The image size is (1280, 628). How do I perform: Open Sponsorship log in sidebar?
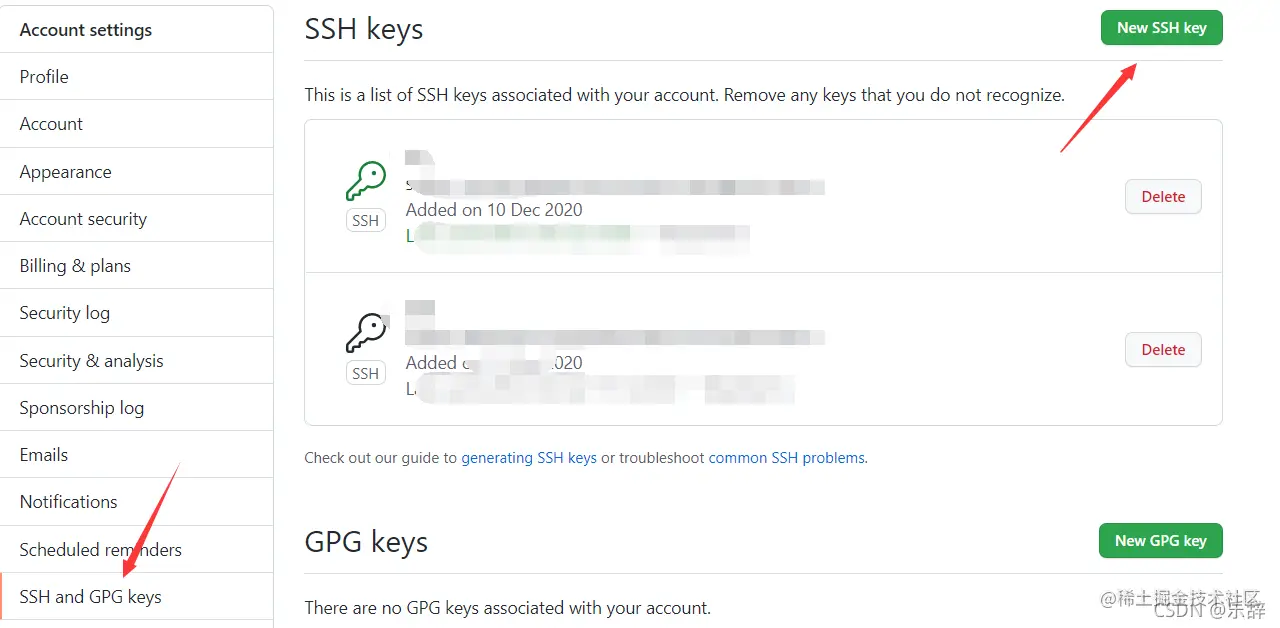[81, 408]
